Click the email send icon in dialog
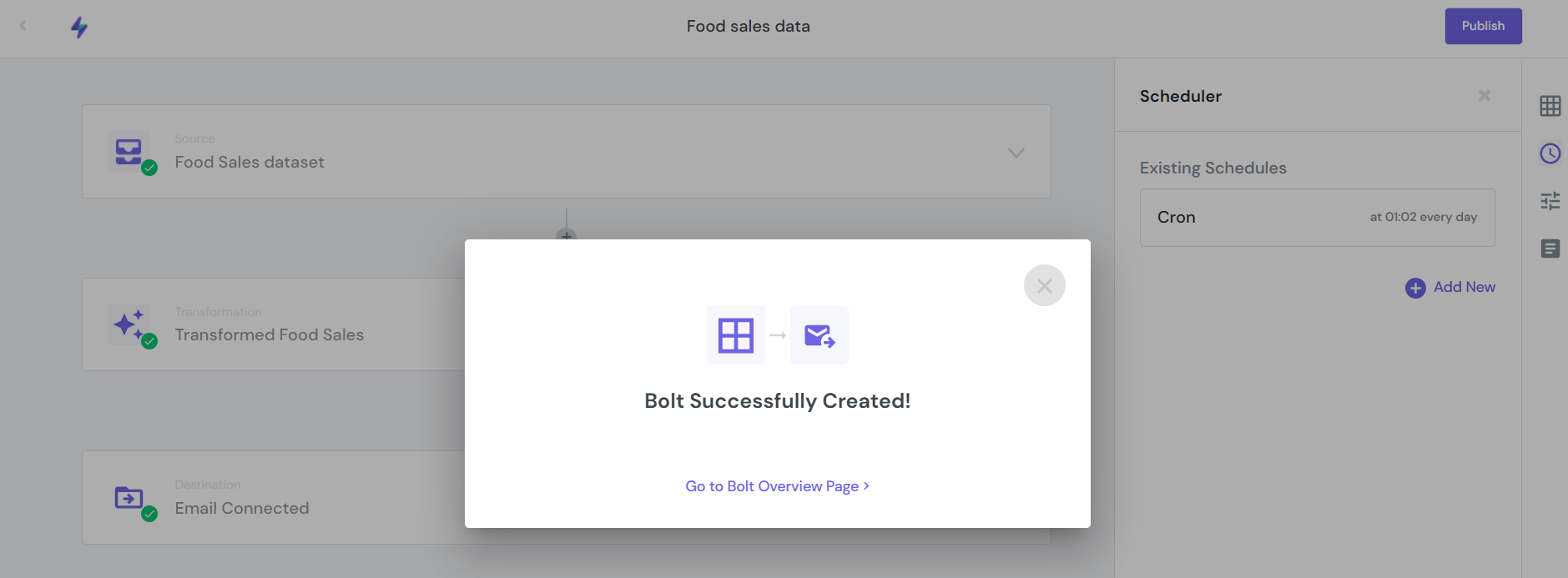 pos(819,335)
